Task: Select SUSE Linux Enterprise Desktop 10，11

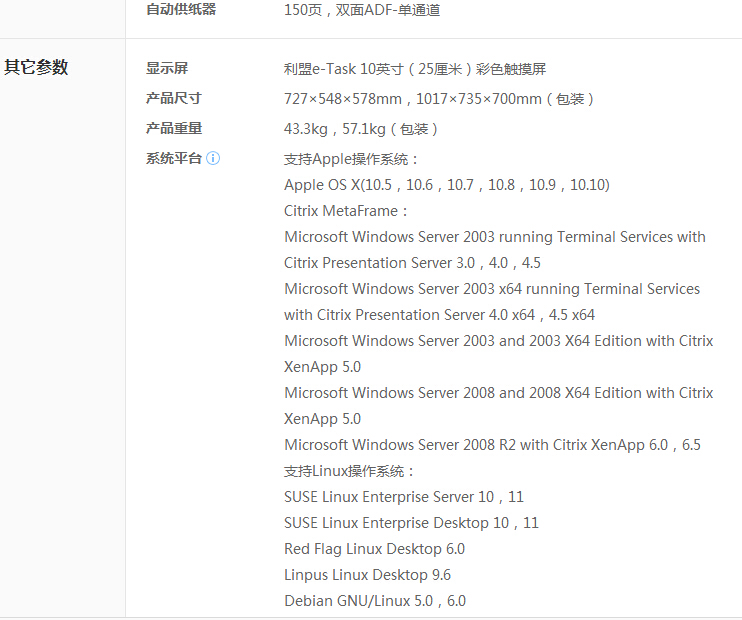Action: point(411,523)
